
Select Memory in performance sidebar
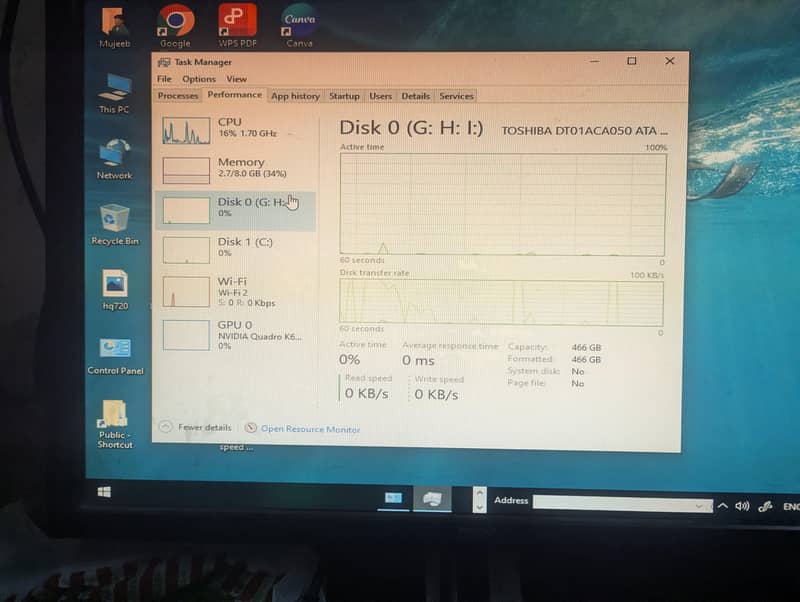pyautogui.click(x=236, y=169)
